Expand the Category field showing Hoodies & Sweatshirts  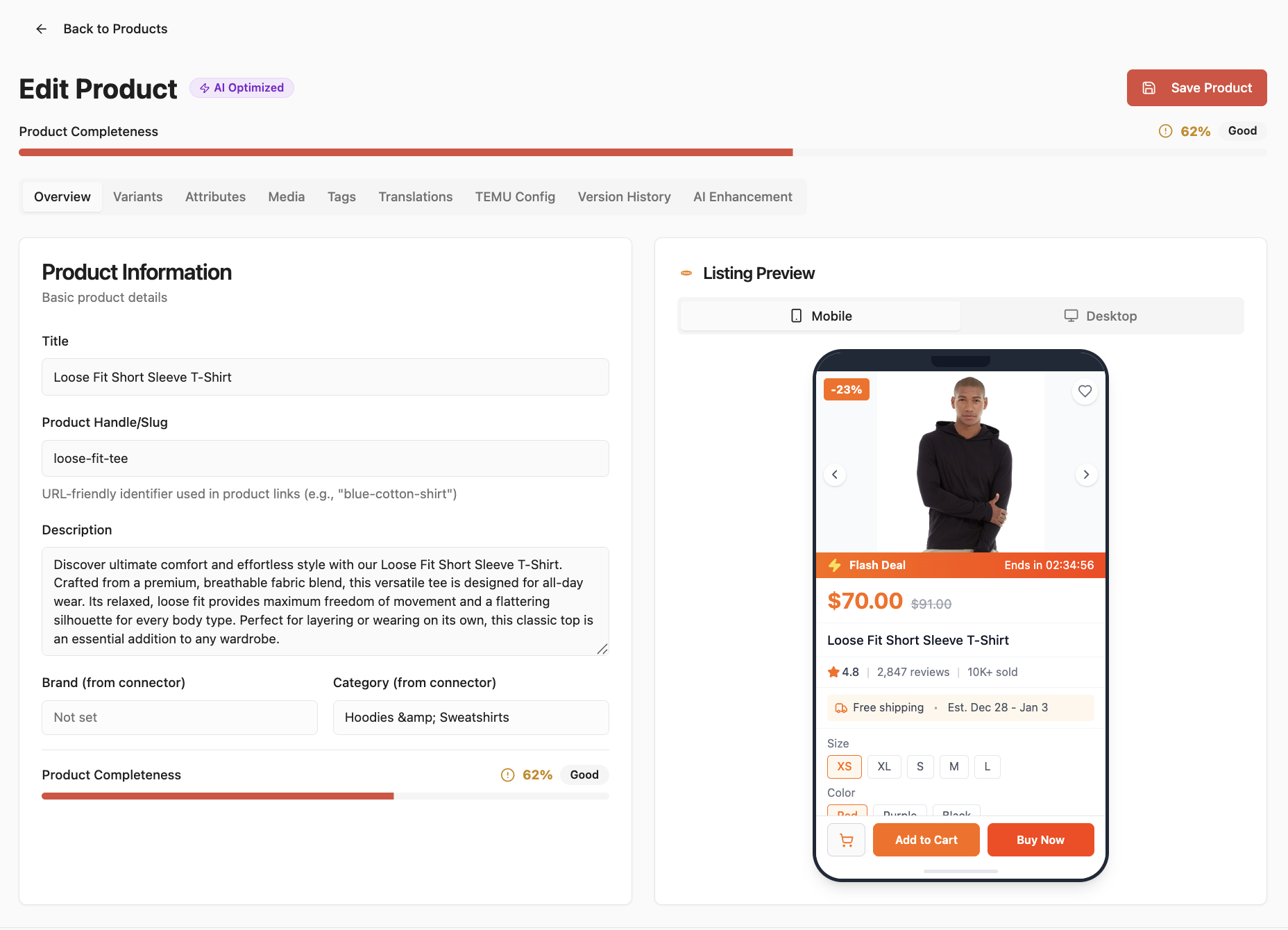pyautogui.click(x=471, y=717)
